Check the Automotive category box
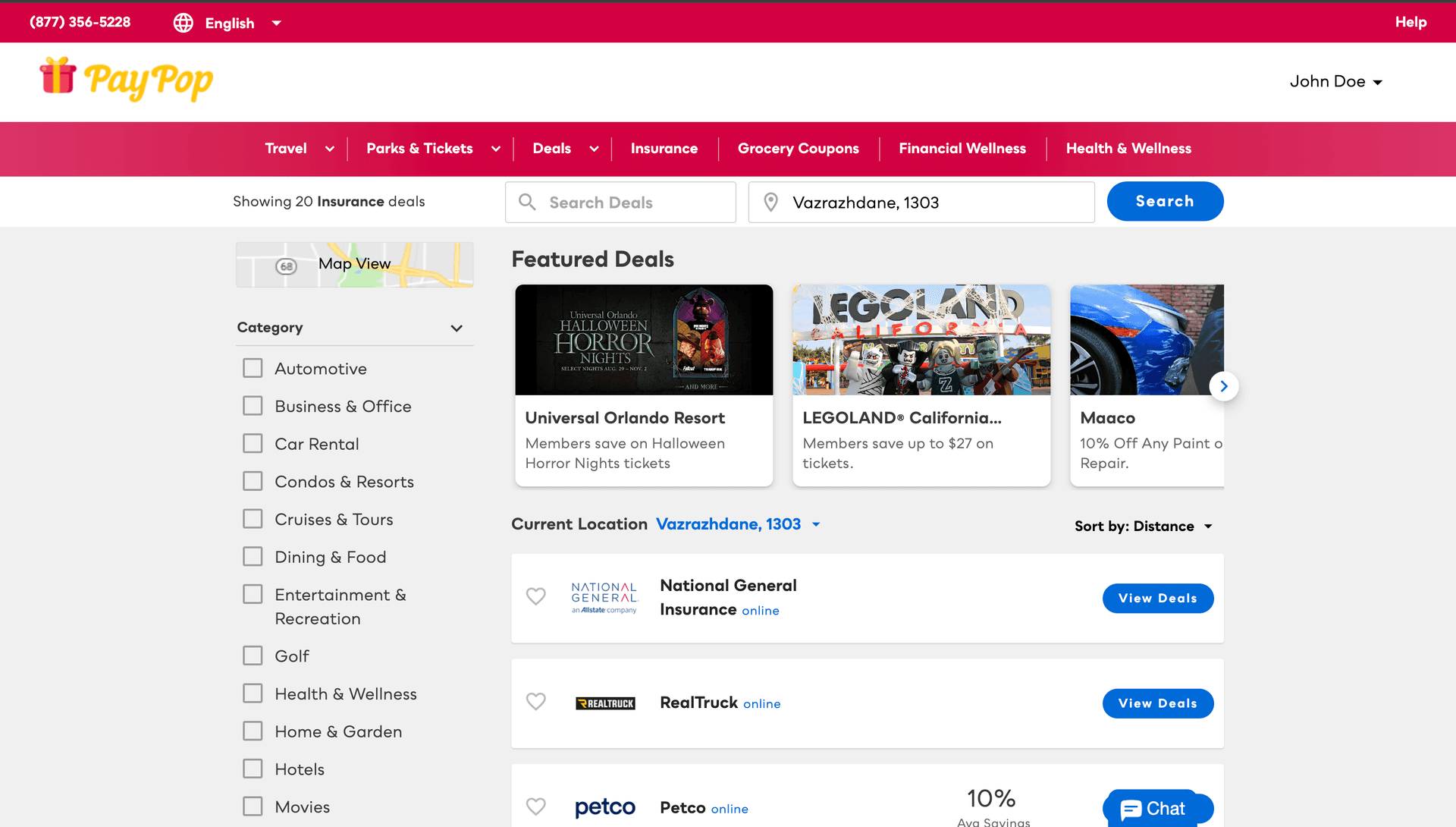Image resolution: width=1456 pixels, height=827 pixels. coord(253,369)
